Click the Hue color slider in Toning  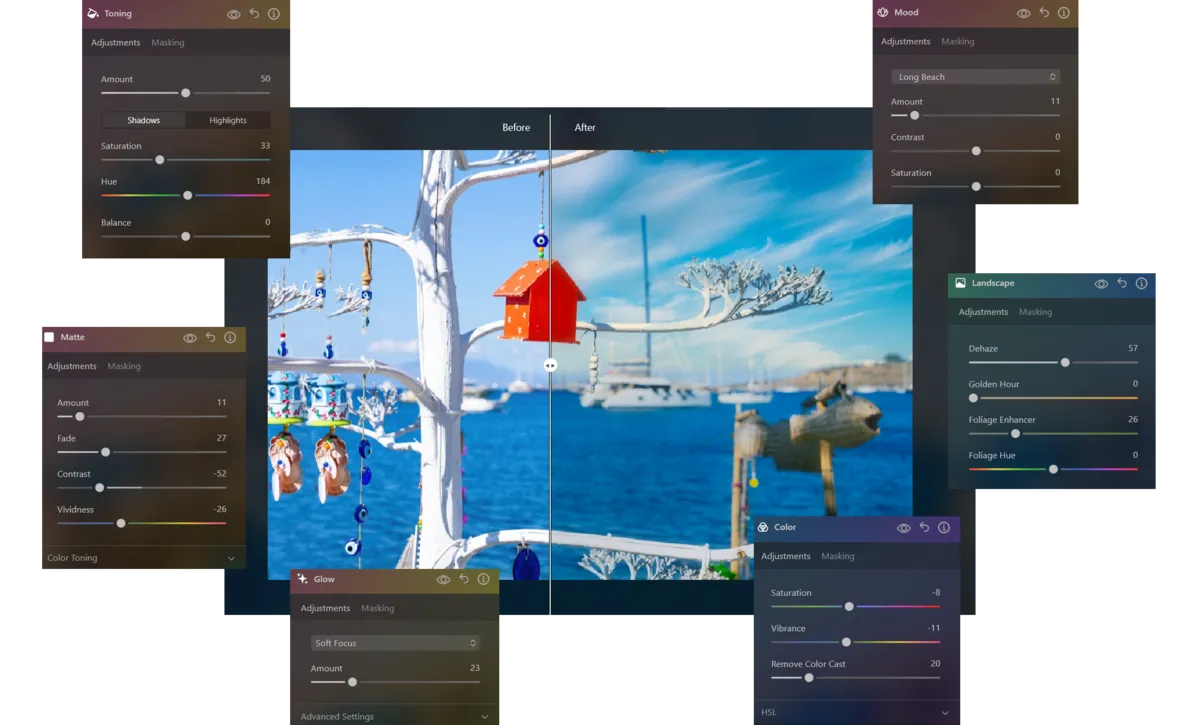coord(185,195)
